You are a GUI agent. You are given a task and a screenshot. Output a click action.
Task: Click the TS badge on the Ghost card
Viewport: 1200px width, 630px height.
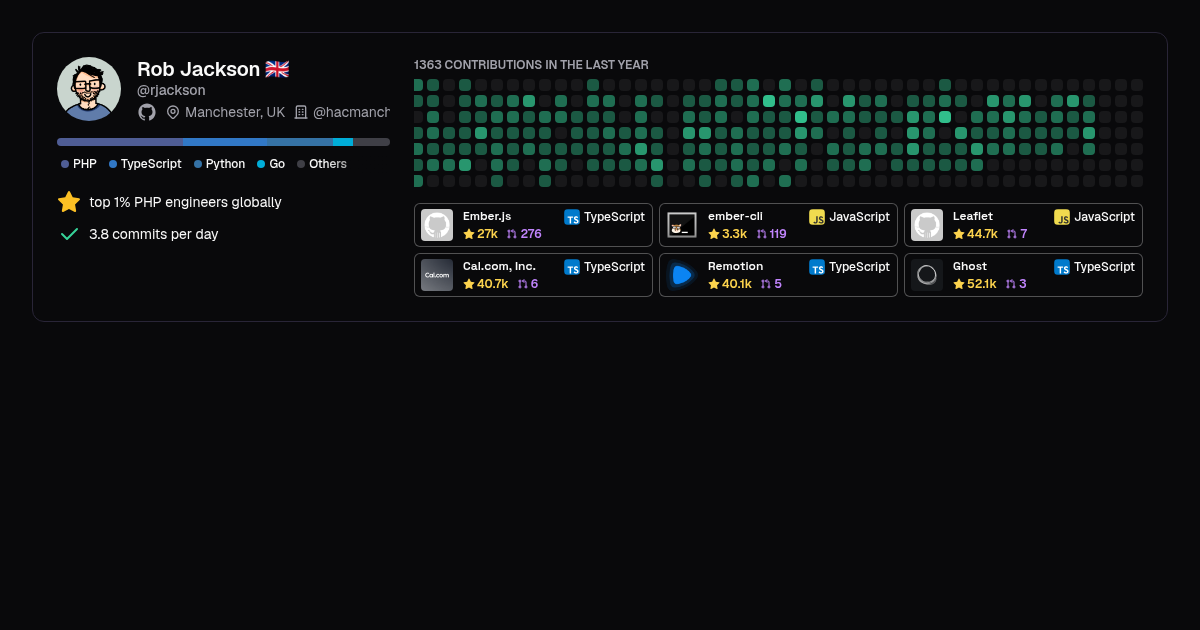(x=1062, y=267)
